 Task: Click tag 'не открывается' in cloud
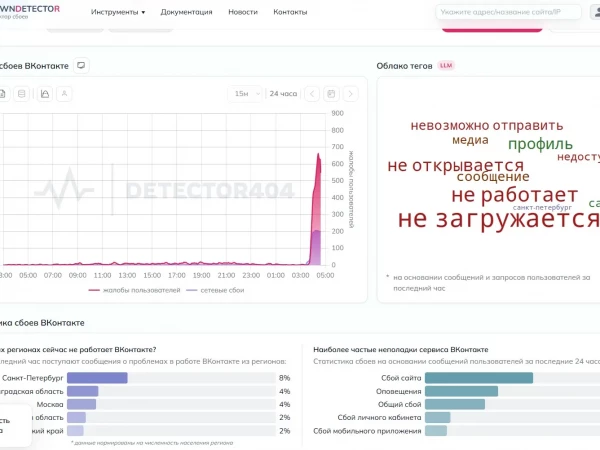[455, 165]
